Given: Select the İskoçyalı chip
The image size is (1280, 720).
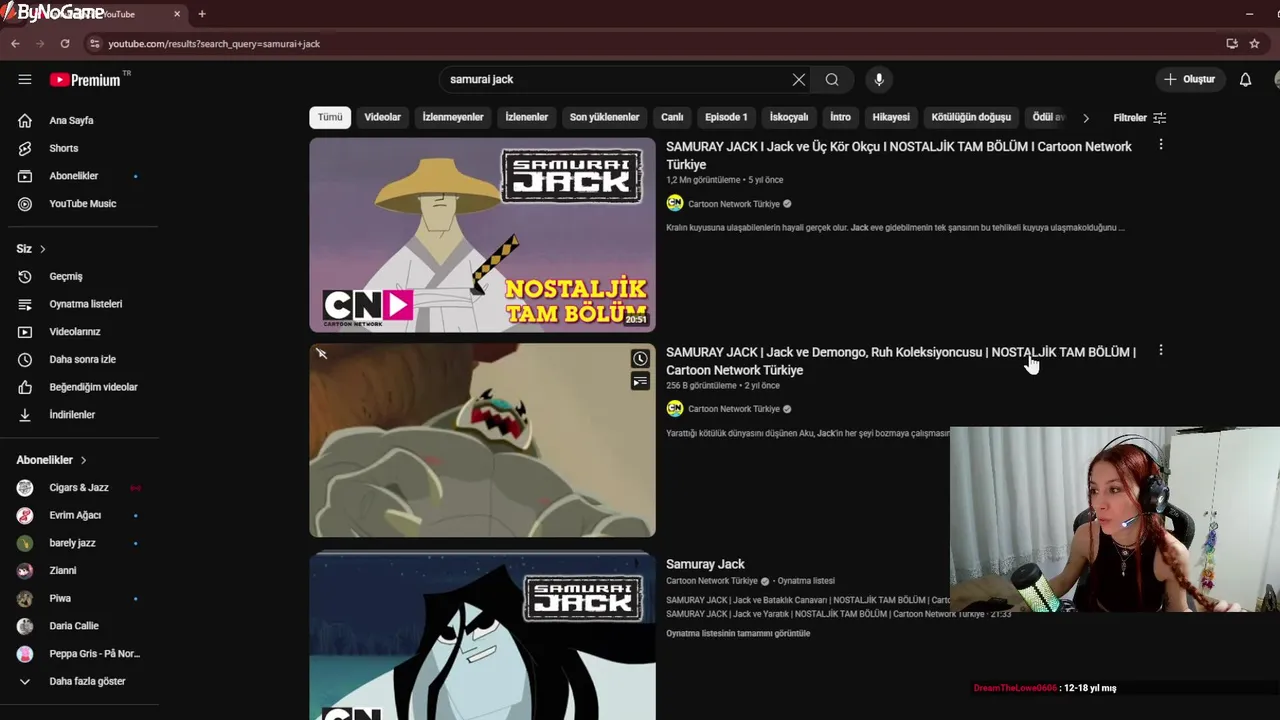Looking at the screenshot, I should [789, 117].
